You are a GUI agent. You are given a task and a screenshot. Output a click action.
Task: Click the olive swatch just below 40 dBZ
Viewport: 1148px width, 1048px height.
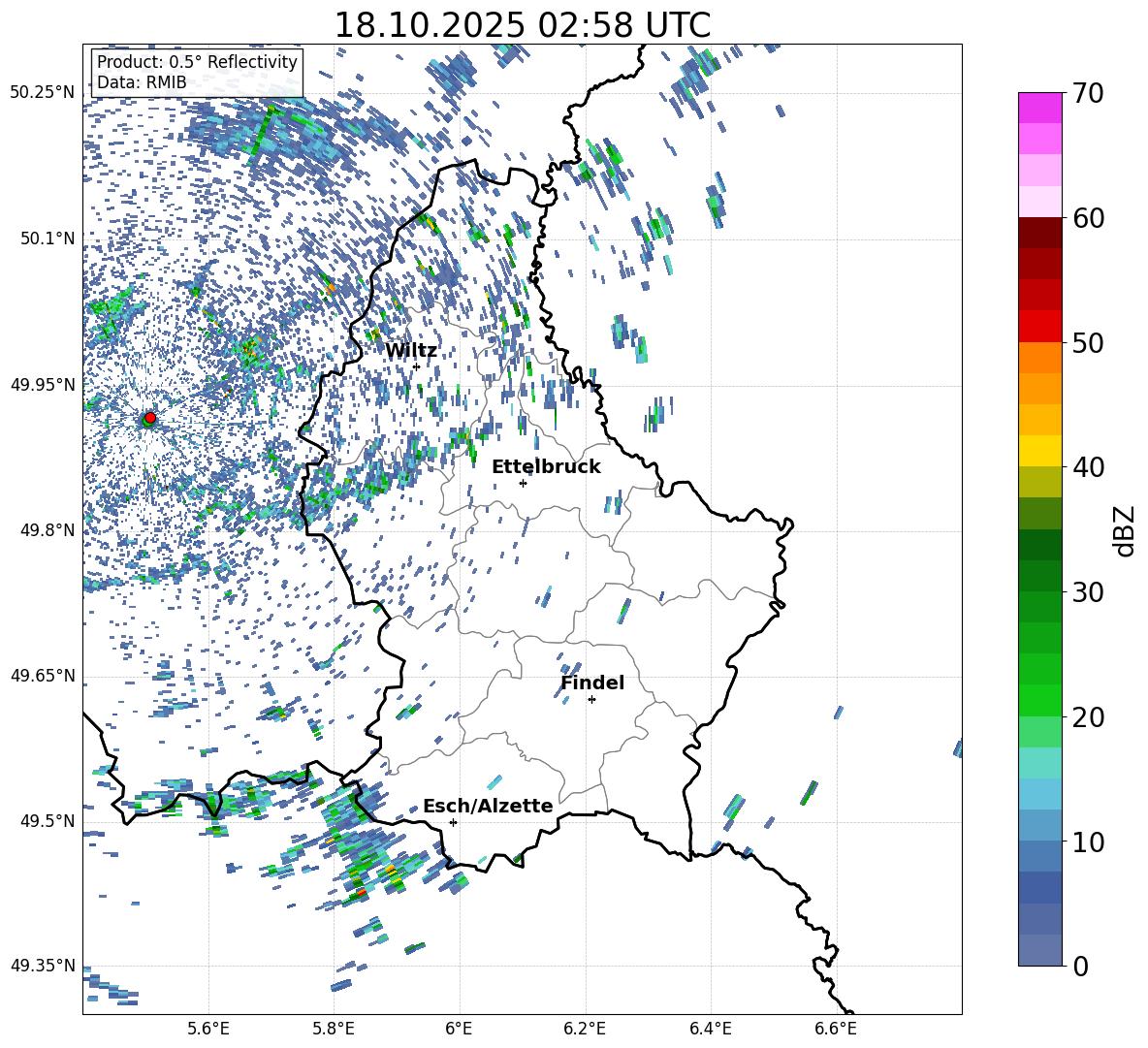coord(1039,482)
